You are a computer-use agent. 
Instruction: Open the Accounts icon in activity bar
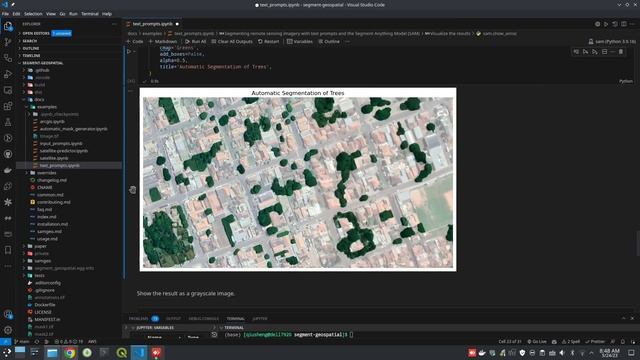8,314
